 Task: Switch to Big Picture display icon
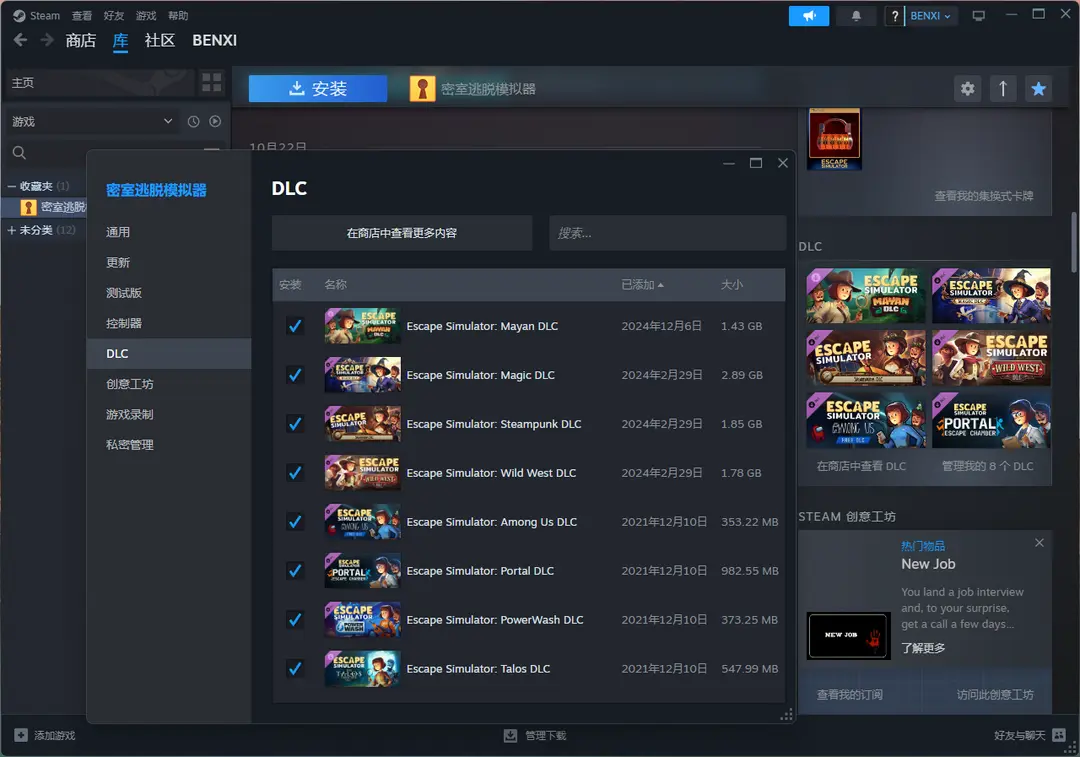[978, 16]
